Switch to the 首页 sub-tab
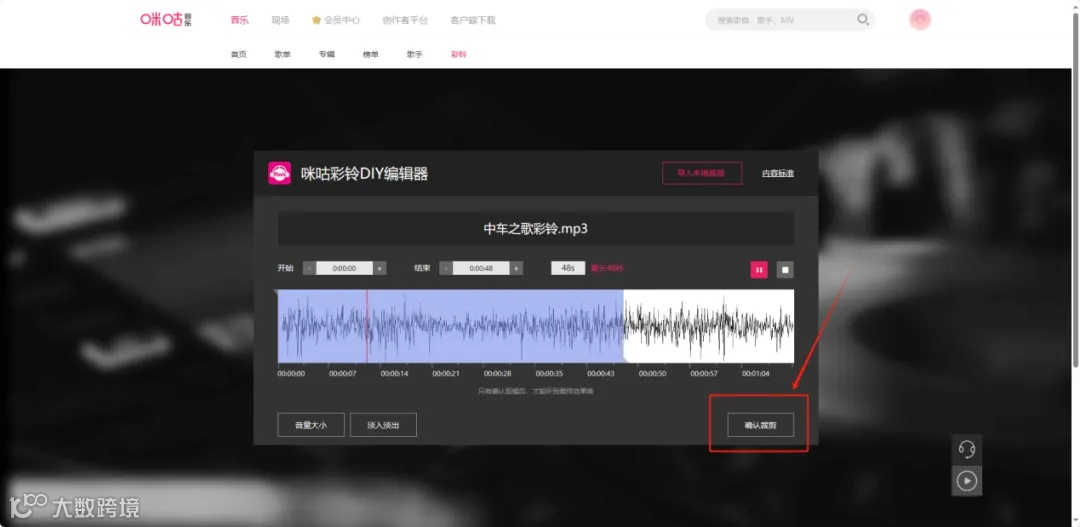1080x527 pixels. pos(238,54)
